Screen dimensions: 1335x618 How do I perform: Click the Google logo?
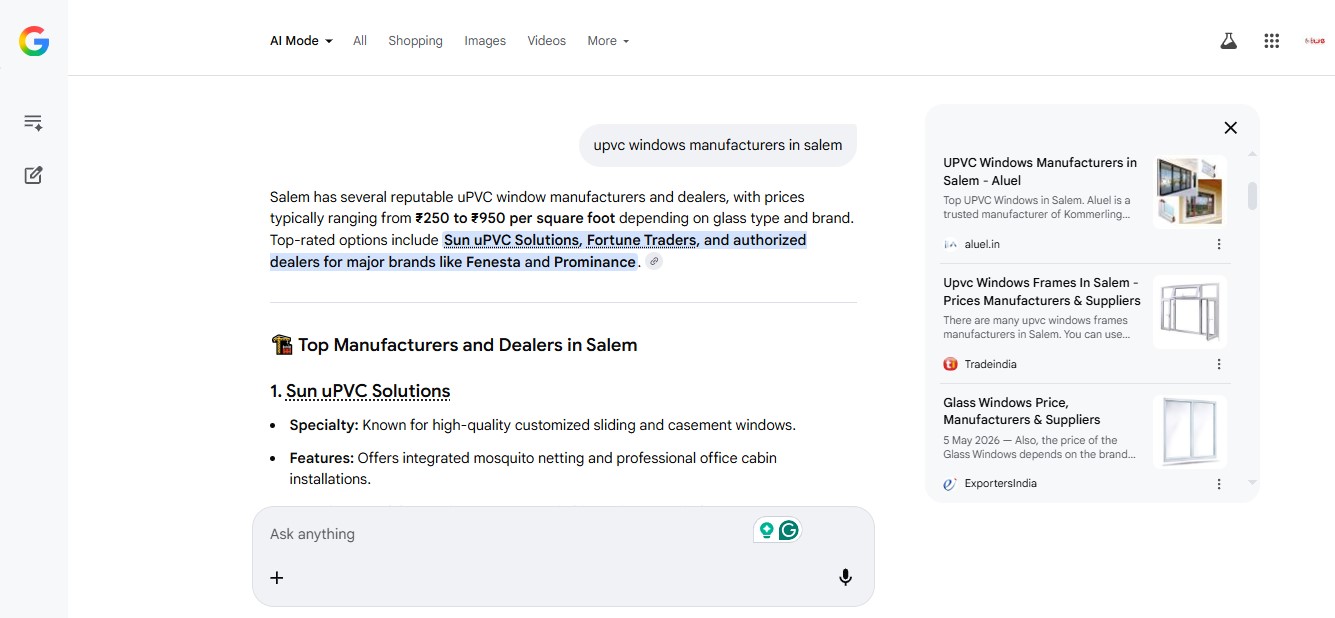click(x=34, y=41)
